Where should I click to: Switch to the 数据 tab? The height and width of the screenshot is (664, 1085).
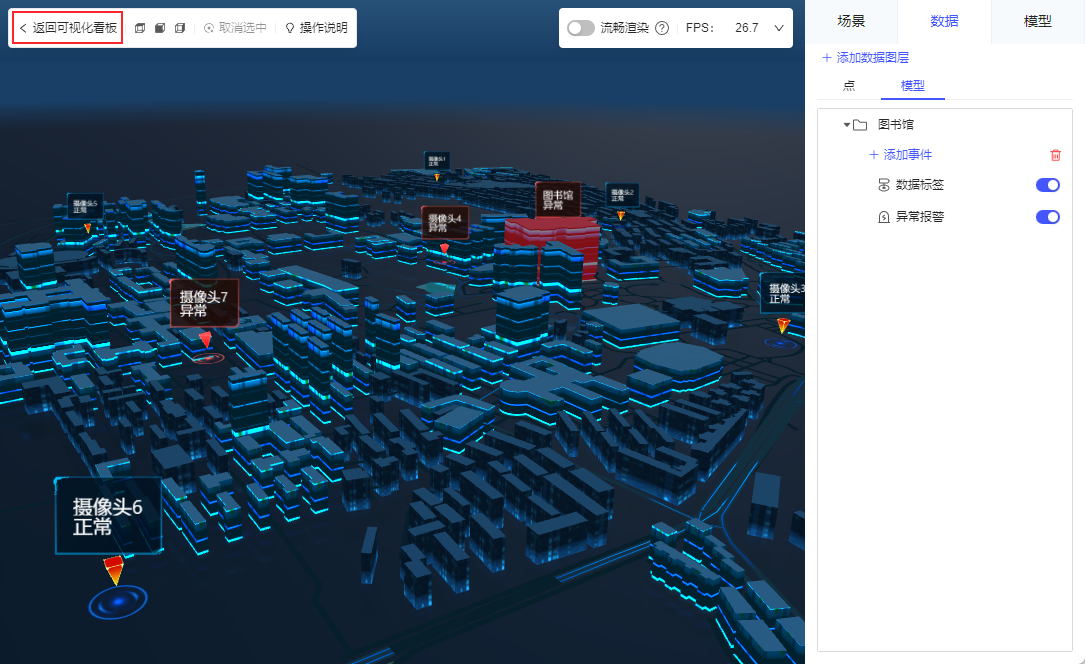click(x=944, y=21)
